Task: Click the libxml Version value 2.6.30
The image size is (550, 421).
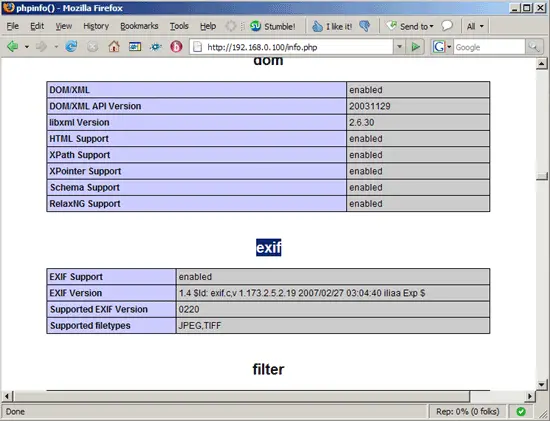Action: point(362,122)
